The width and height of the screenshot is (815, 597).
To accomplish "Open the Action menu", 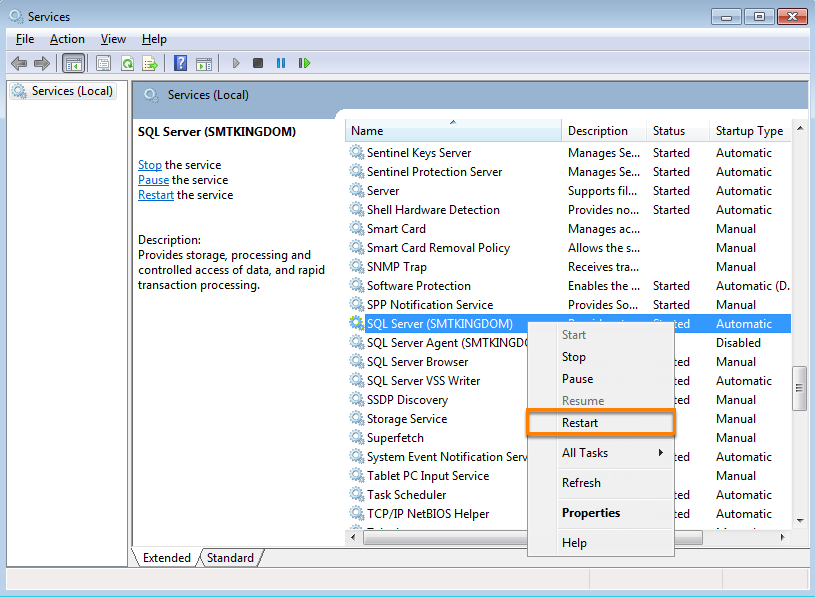I will coord(67,39).
